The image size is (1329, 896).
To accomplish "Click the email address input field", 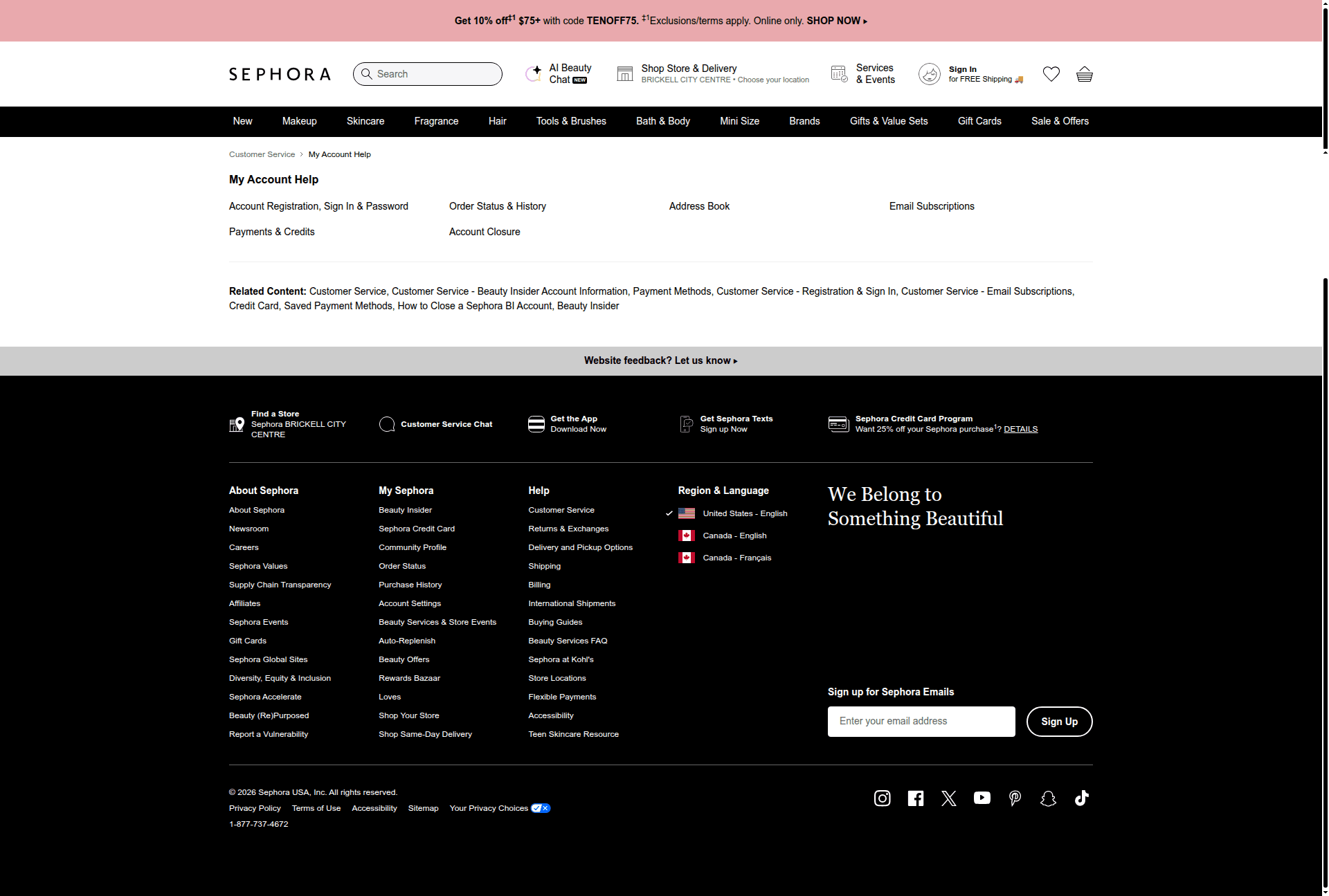I will coord(921,722).
